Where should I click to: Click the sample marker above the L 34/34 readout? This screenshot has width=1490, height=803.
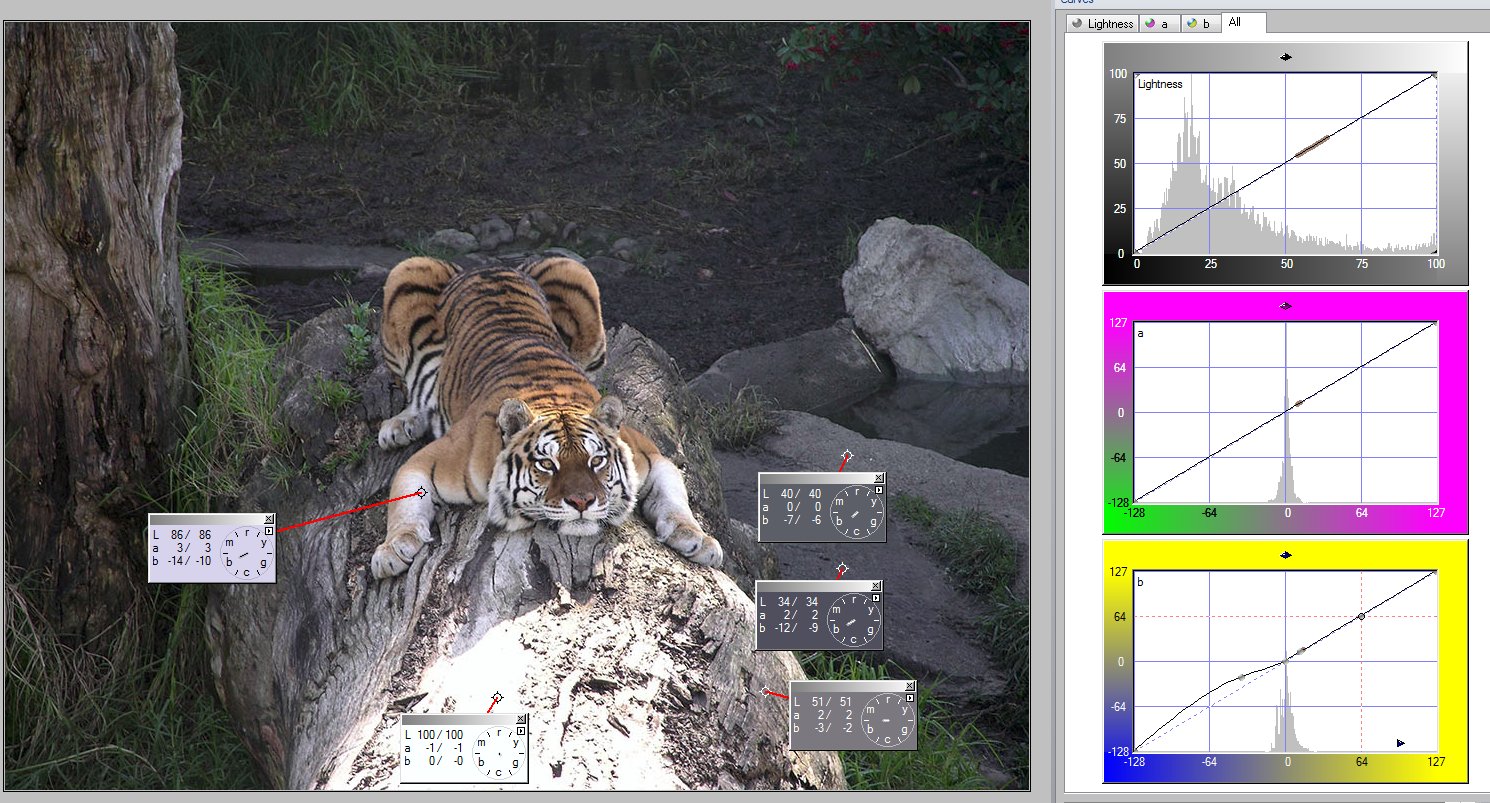(842, 569)
